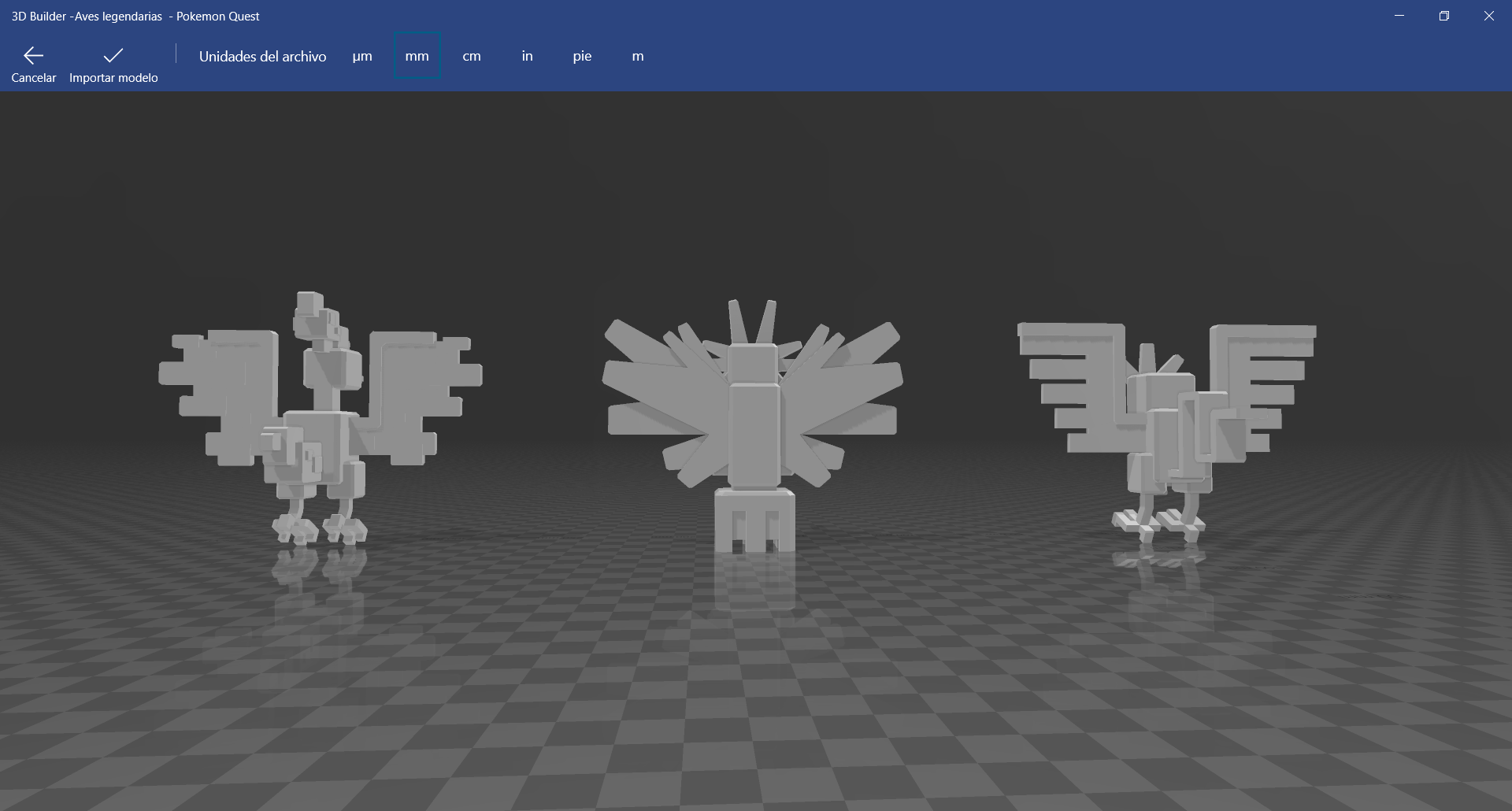This screenshot has width=1512, height=811.
Task: Click the Unidades del archivo label
Action: (x=263, y=56)
